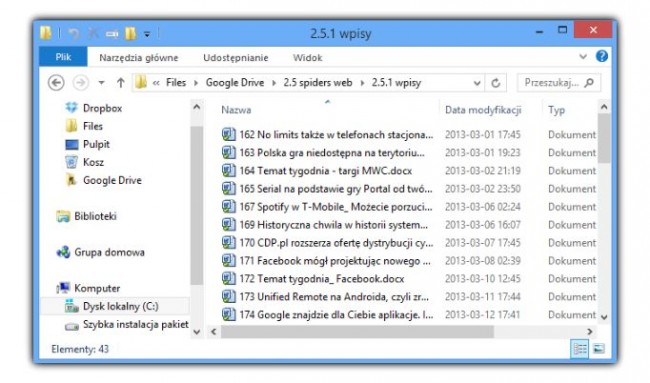Click the Word icon of file 172
This screenshot has height=383, width=650.
point(228,278)
